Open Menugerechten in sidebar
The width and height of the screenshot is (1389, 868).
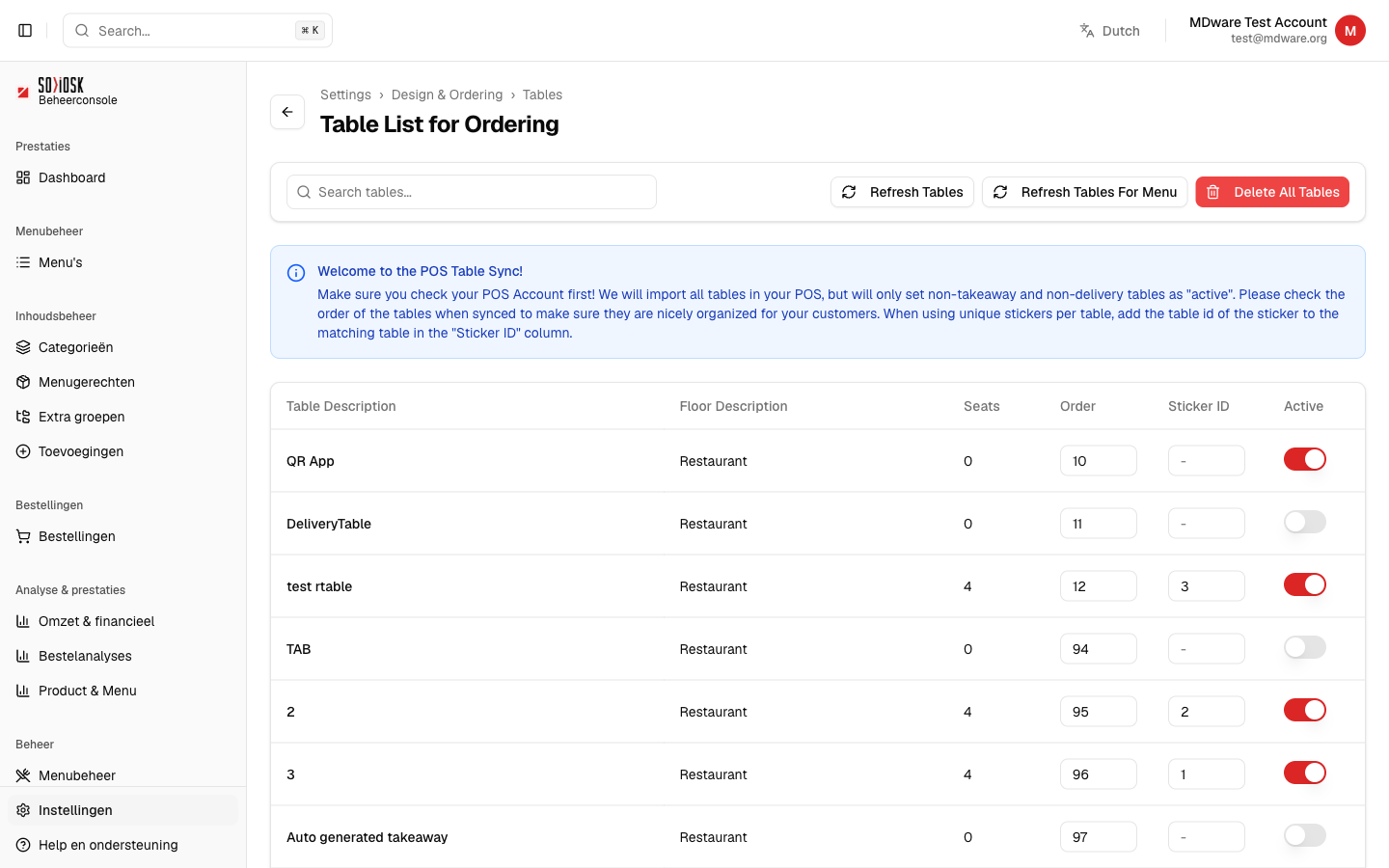[123, 382]
